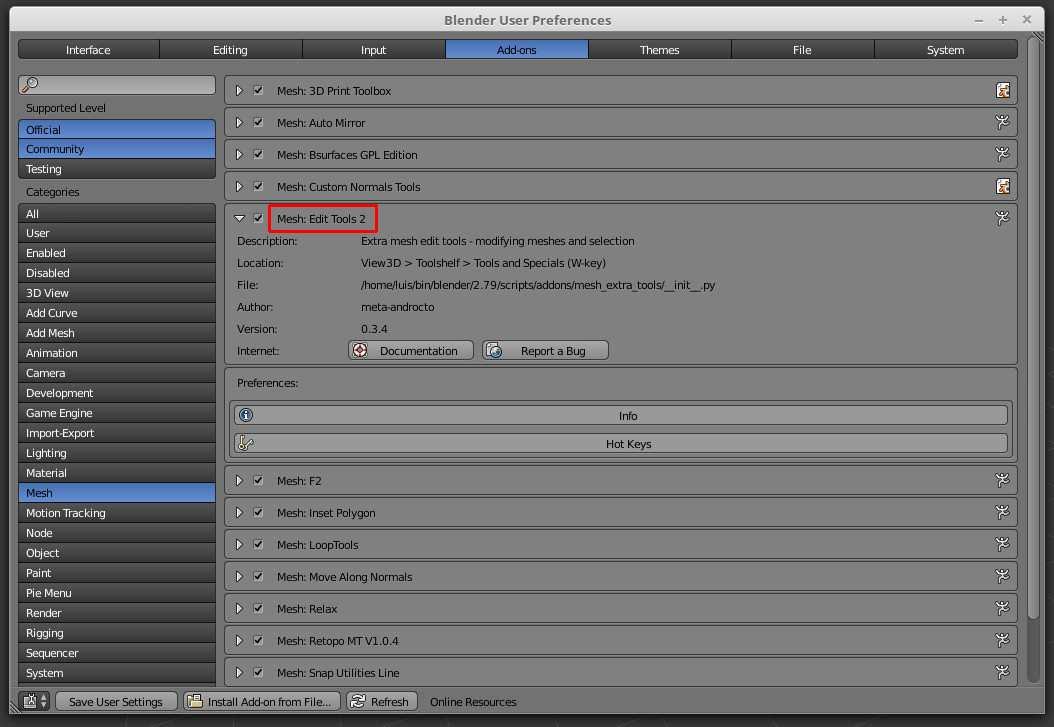Image resolution: width=1054 pixels, height=727 pixels.
Task: Open the Info preferences section
Action: coord(620,415)
